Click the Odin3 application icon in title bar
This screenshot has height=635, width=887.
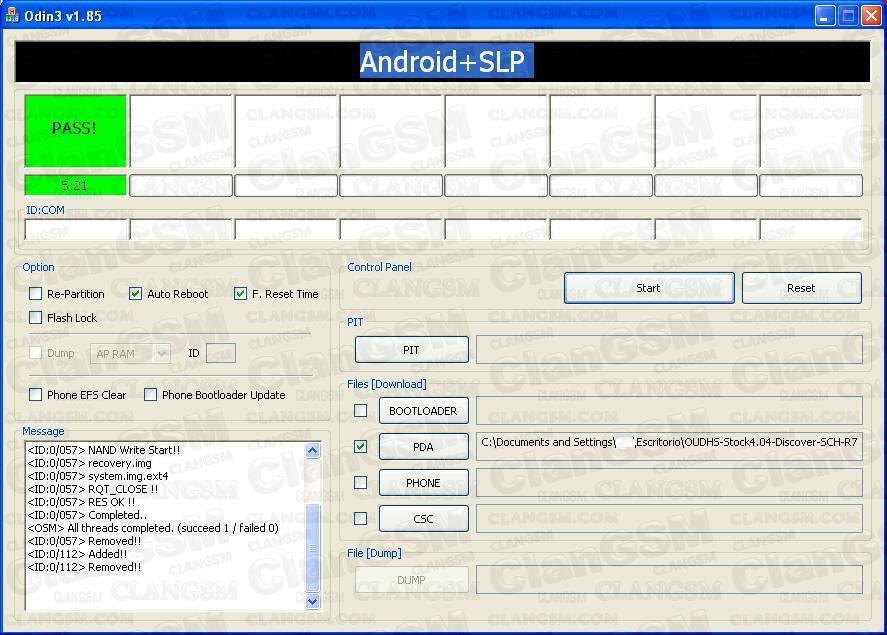click(x=12, y=15)
